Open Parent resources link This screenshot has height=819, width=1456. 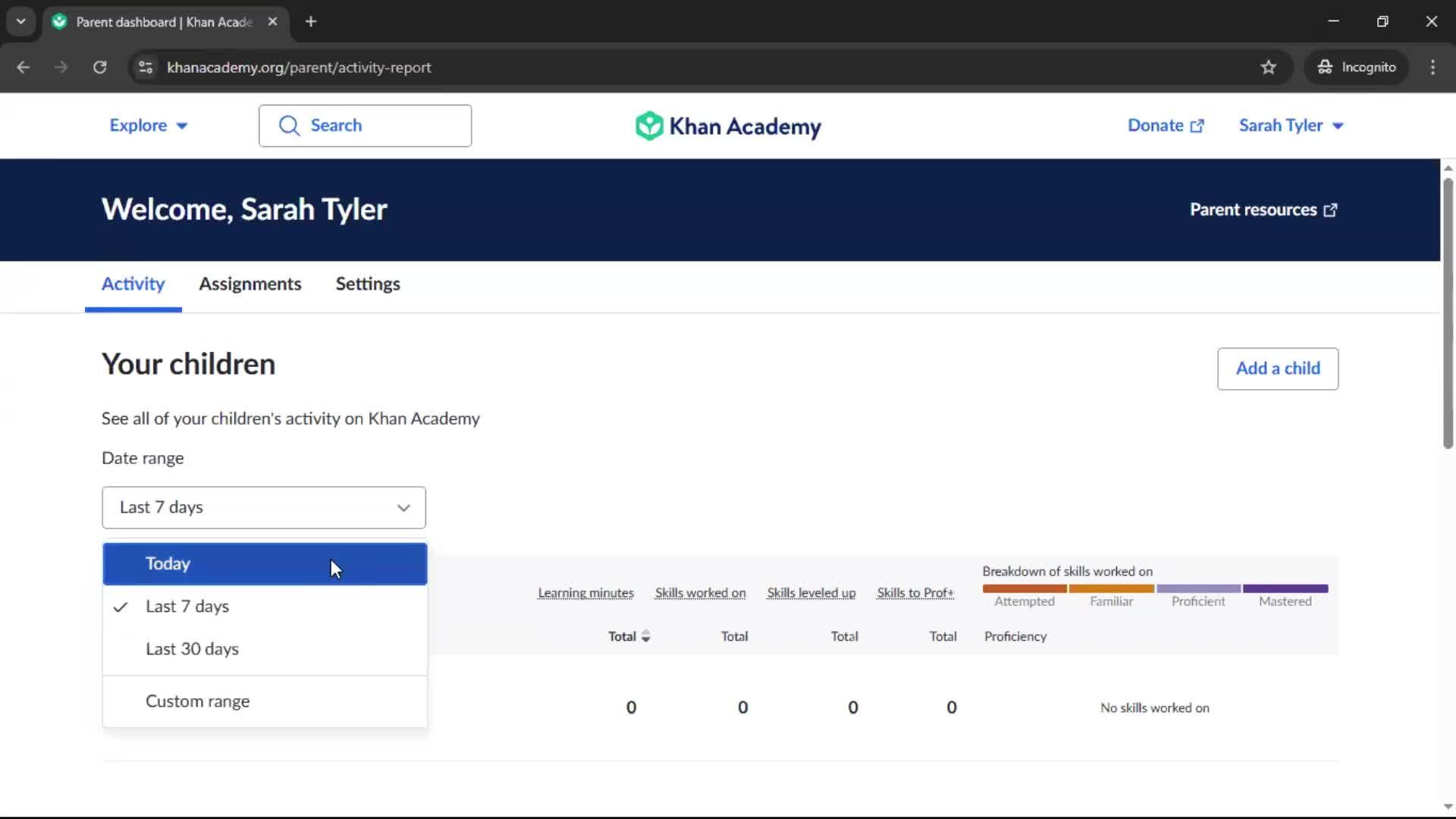(1263, 210)
